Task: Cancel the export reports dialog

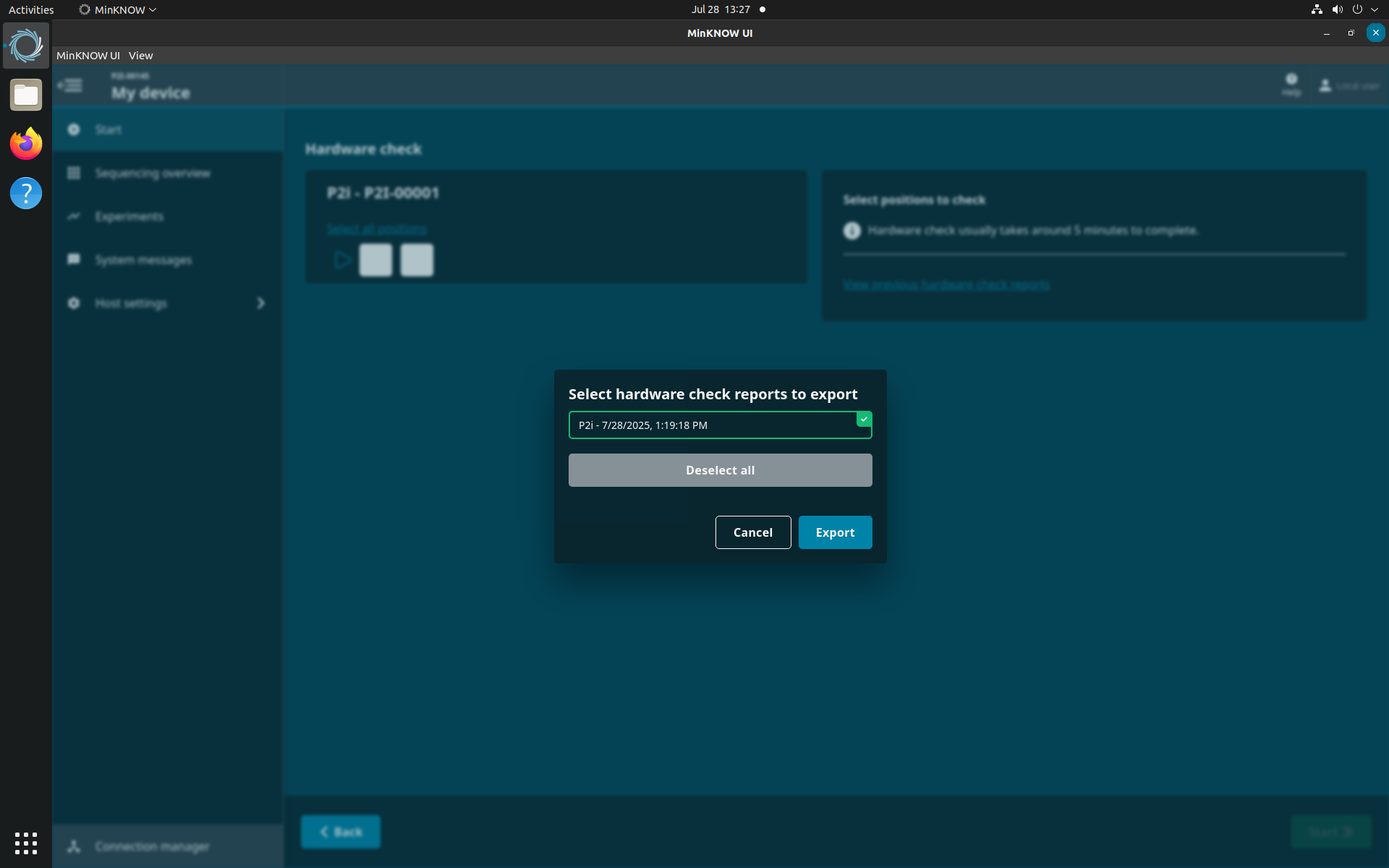Action: 753,532
